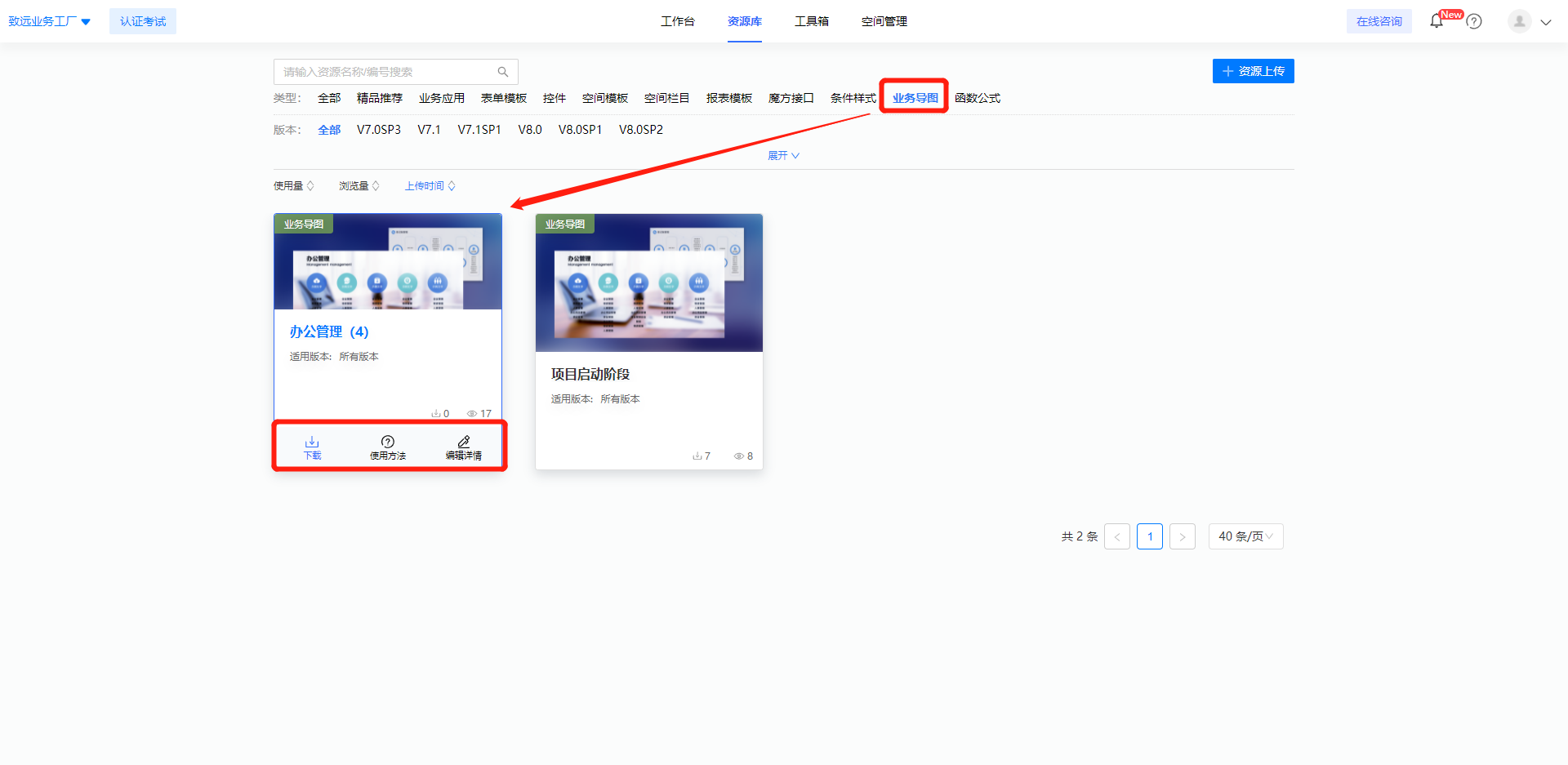Screen dimensions: 1568x765
Task: Select version V7.1SP1
Action: (479, 130)
